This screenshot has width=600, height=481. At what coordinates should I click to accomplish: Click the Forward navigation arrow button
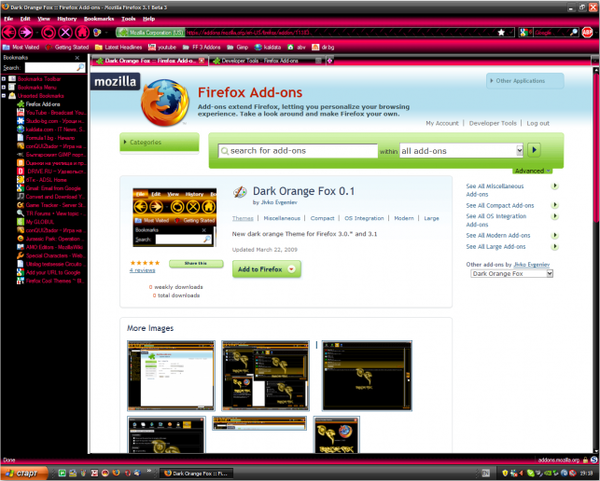tap(26, 33)
